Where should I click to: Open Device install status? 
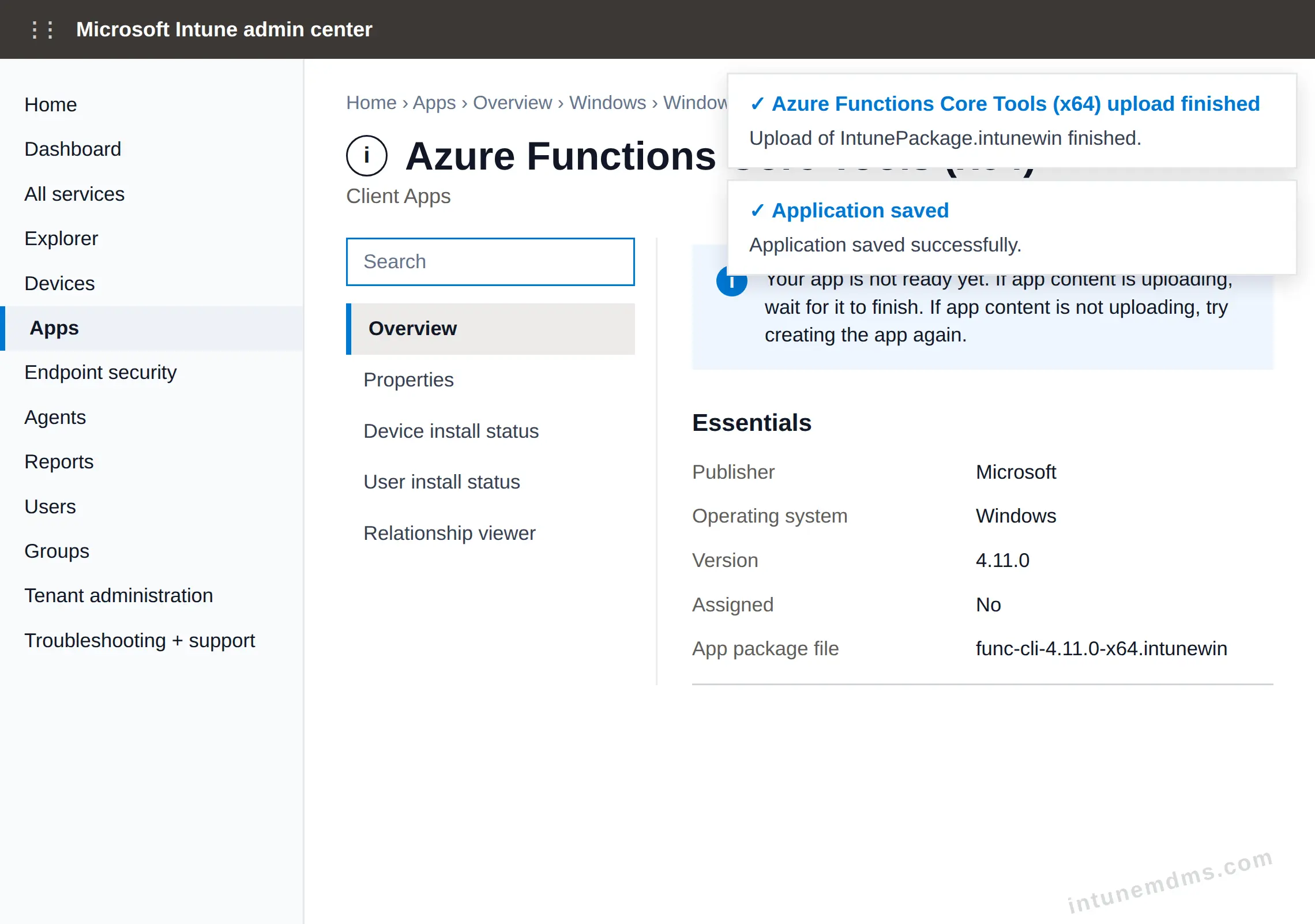451,431
